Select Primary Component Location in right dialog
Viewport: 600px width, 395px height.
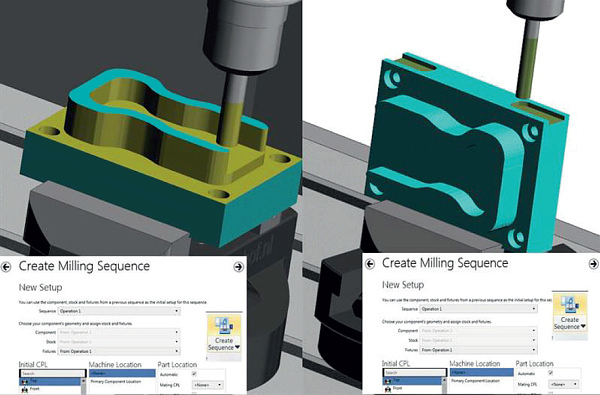pos(475,381)
